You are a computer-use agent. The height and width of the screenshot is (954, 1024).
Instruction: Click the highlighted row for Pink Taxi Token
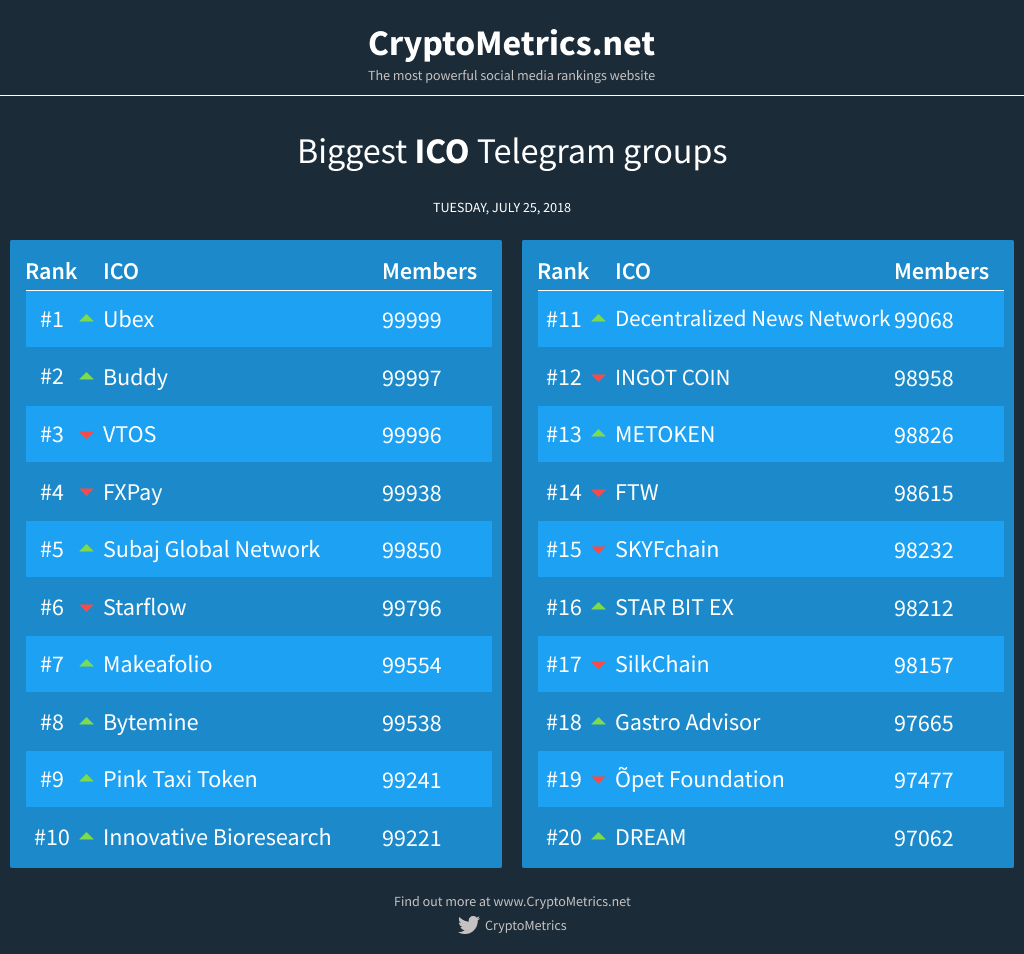[x=258, y=779]
